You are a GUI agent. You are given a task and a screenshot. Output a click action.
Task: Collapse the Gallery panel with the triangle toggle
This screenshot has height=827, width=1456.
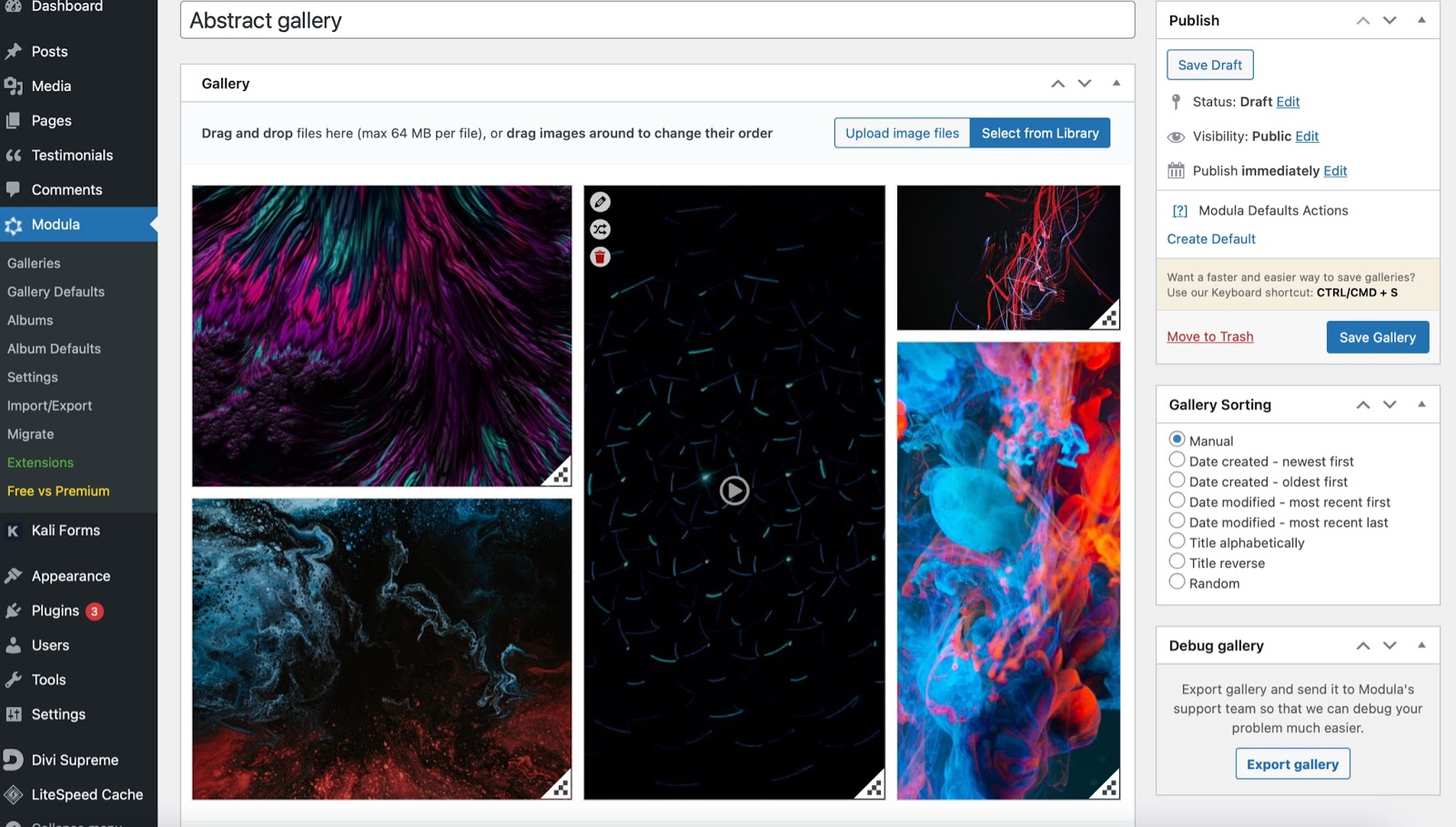1116,83
